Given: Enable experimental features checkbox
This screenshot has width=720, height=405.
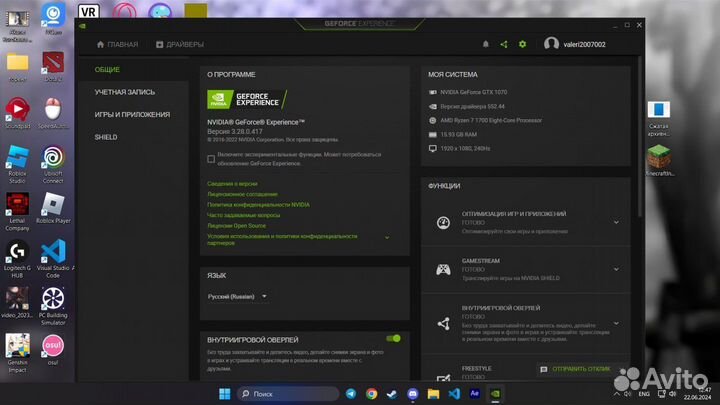Looking at the screenshot, I should click(211, 155).
